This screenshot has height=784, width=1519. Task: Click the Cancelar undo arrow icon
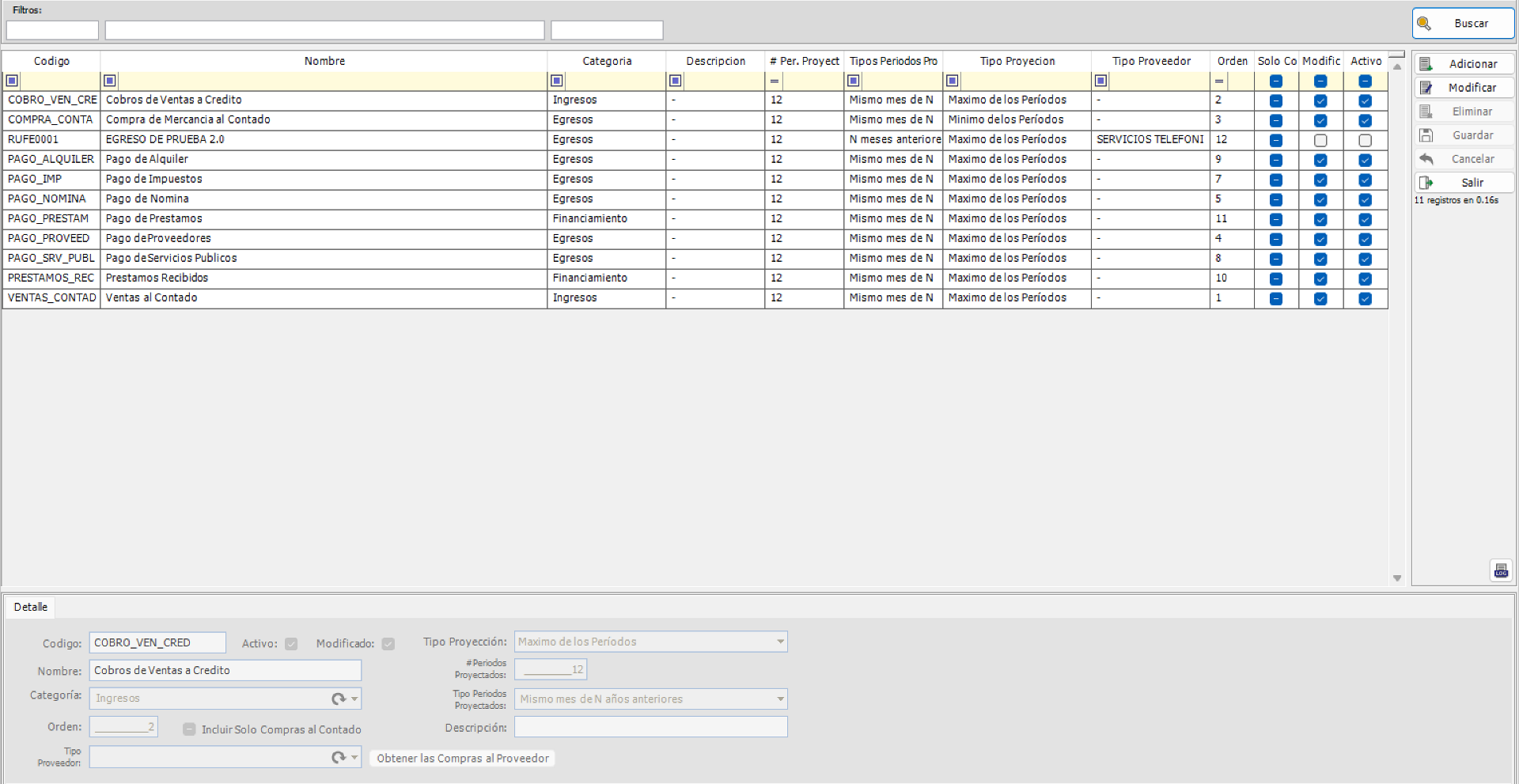pos(1427,158)
